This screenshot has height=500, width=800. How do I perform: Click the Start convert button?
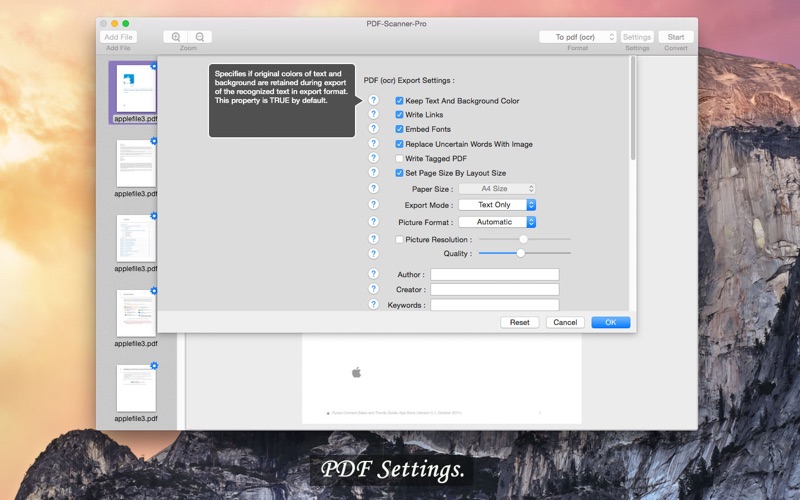click(x=676, y=37)
